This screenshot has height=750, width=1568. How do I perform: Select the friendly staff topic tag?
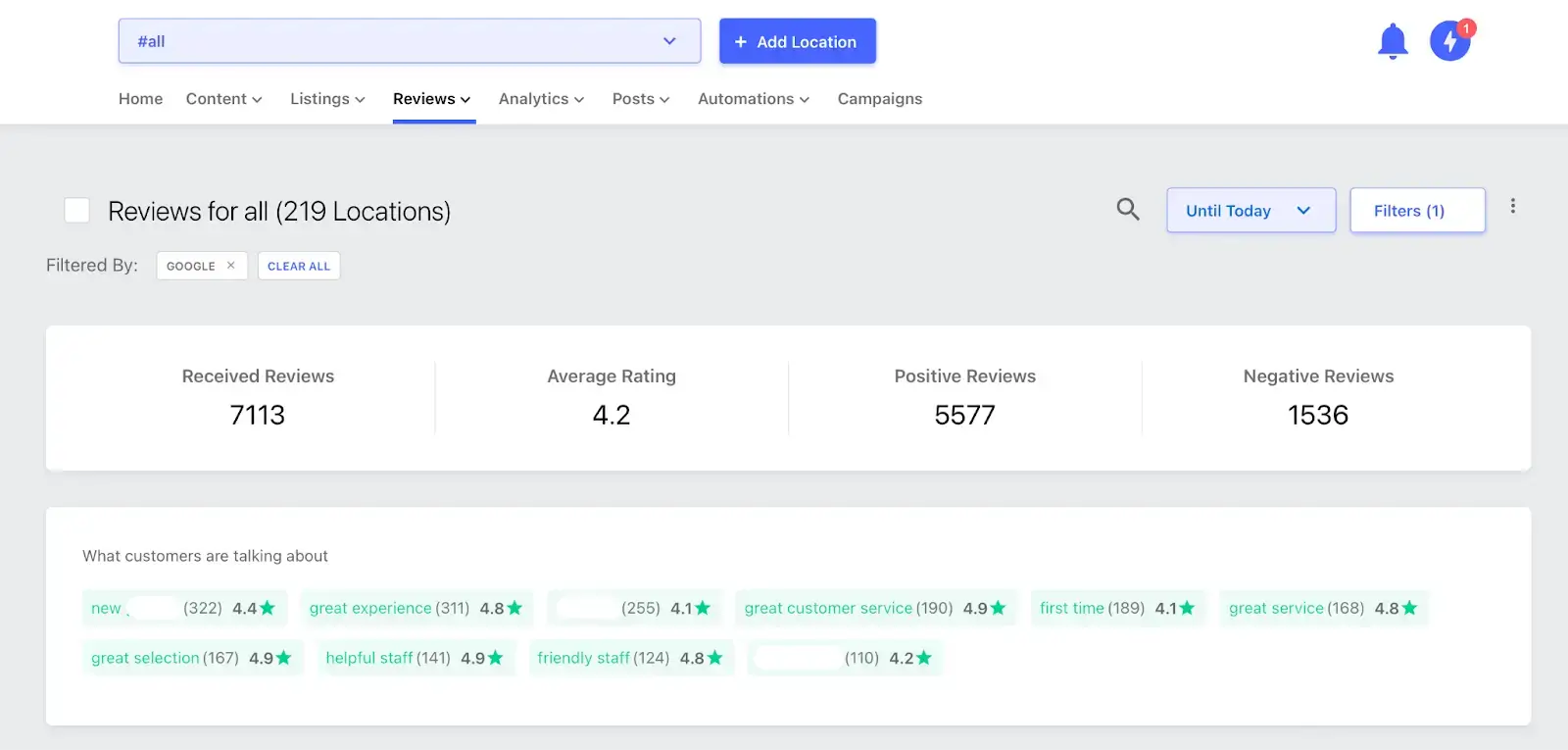coord(630,658)
